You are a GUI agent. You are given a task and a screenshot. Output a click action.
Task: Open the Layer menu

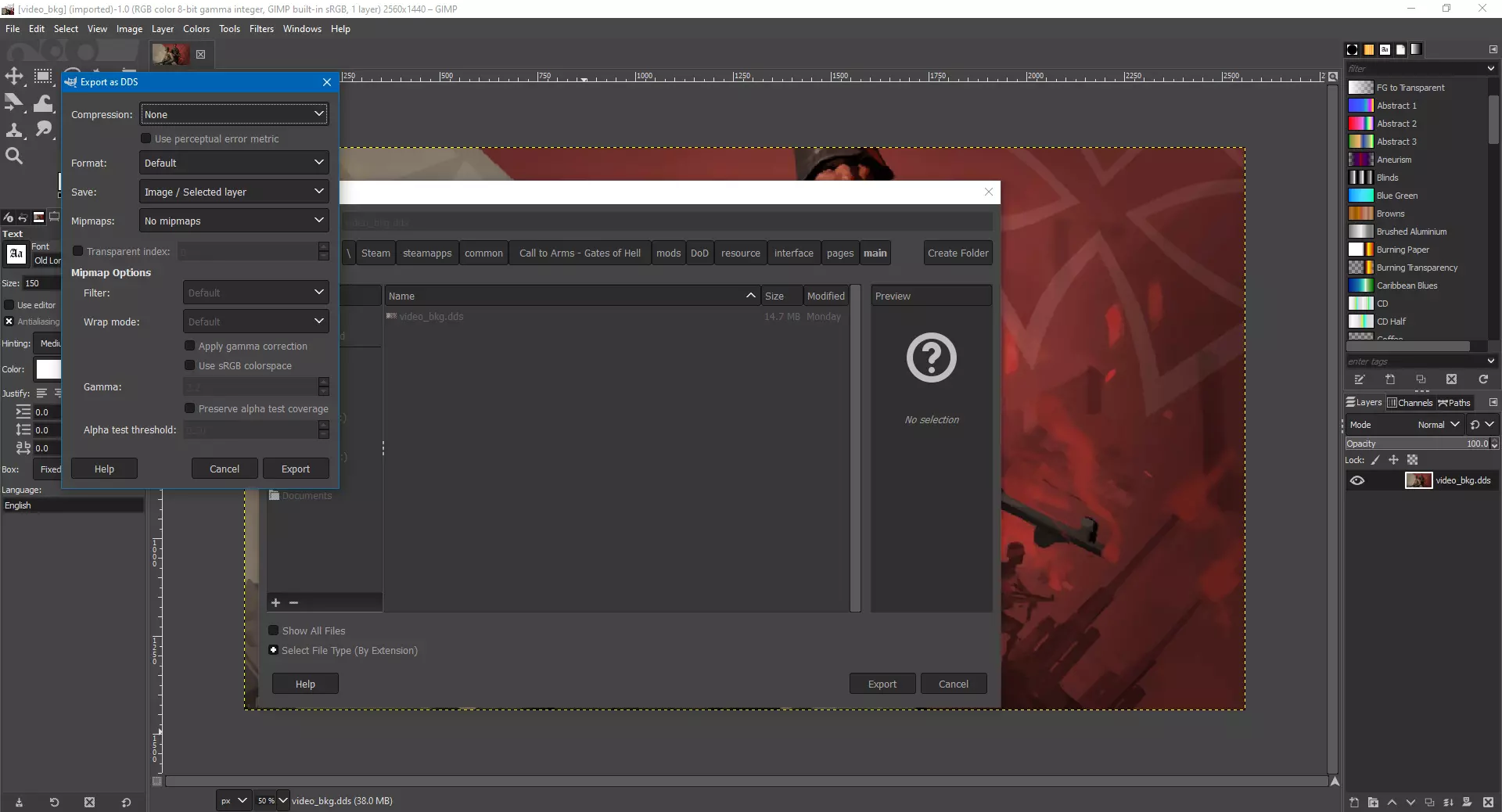click(x=163, y=29)
